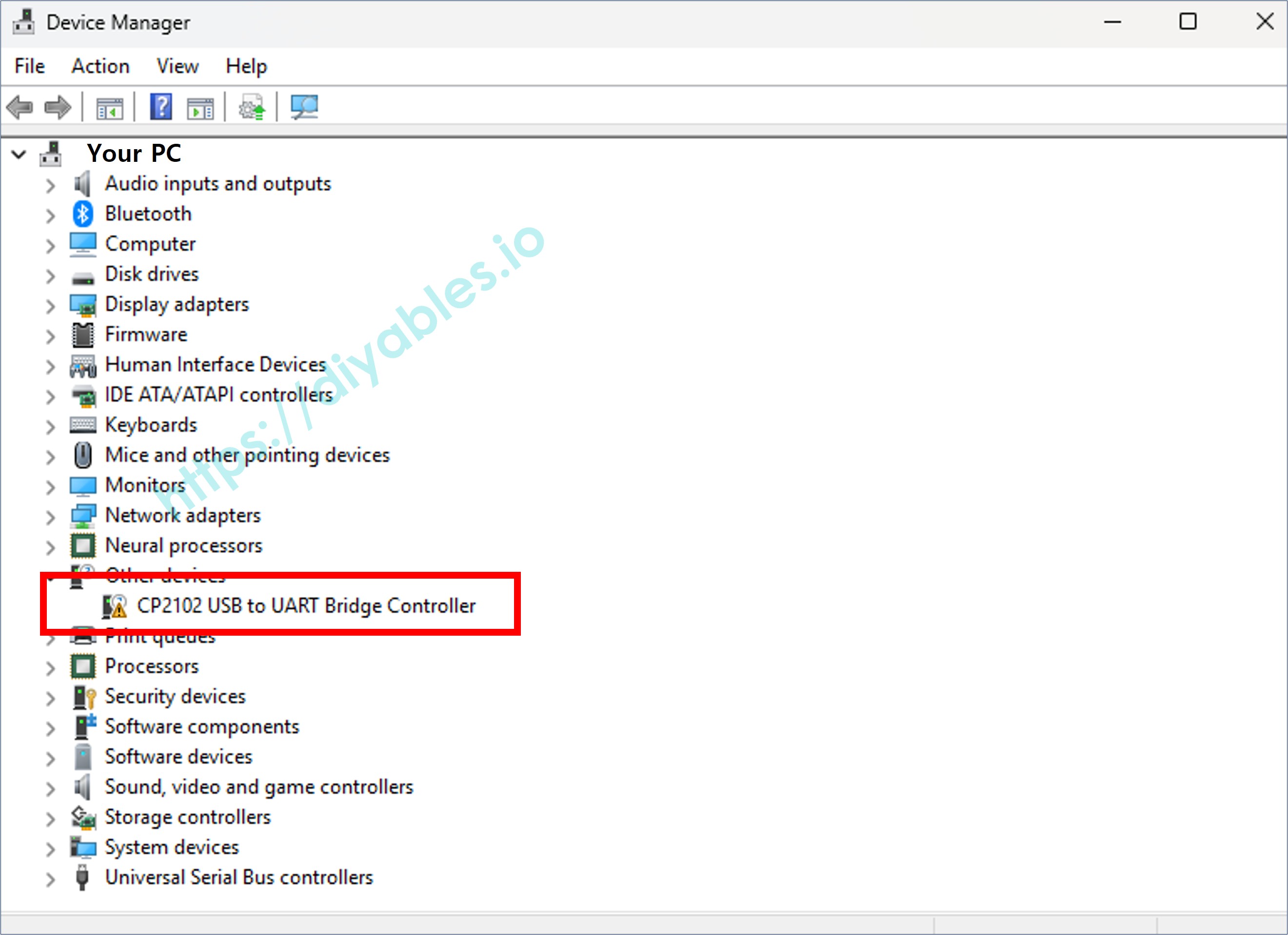Toggle the Show/Hide Action Pane icon
1288x935 pixels.
pos(200,107)
